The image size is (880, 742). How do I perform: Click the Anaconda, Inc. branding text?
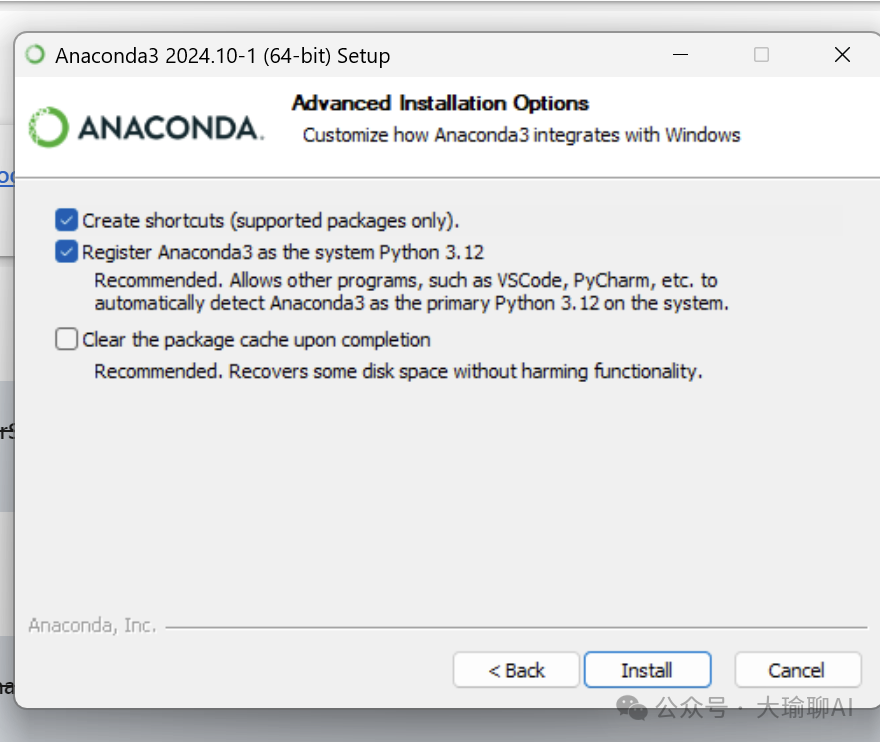point(92,626)
